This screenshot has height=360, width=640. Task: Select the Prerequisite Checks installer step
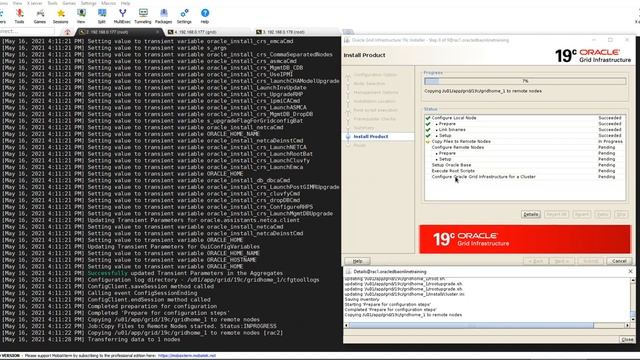pyautogui.click(x=375, y=119)
